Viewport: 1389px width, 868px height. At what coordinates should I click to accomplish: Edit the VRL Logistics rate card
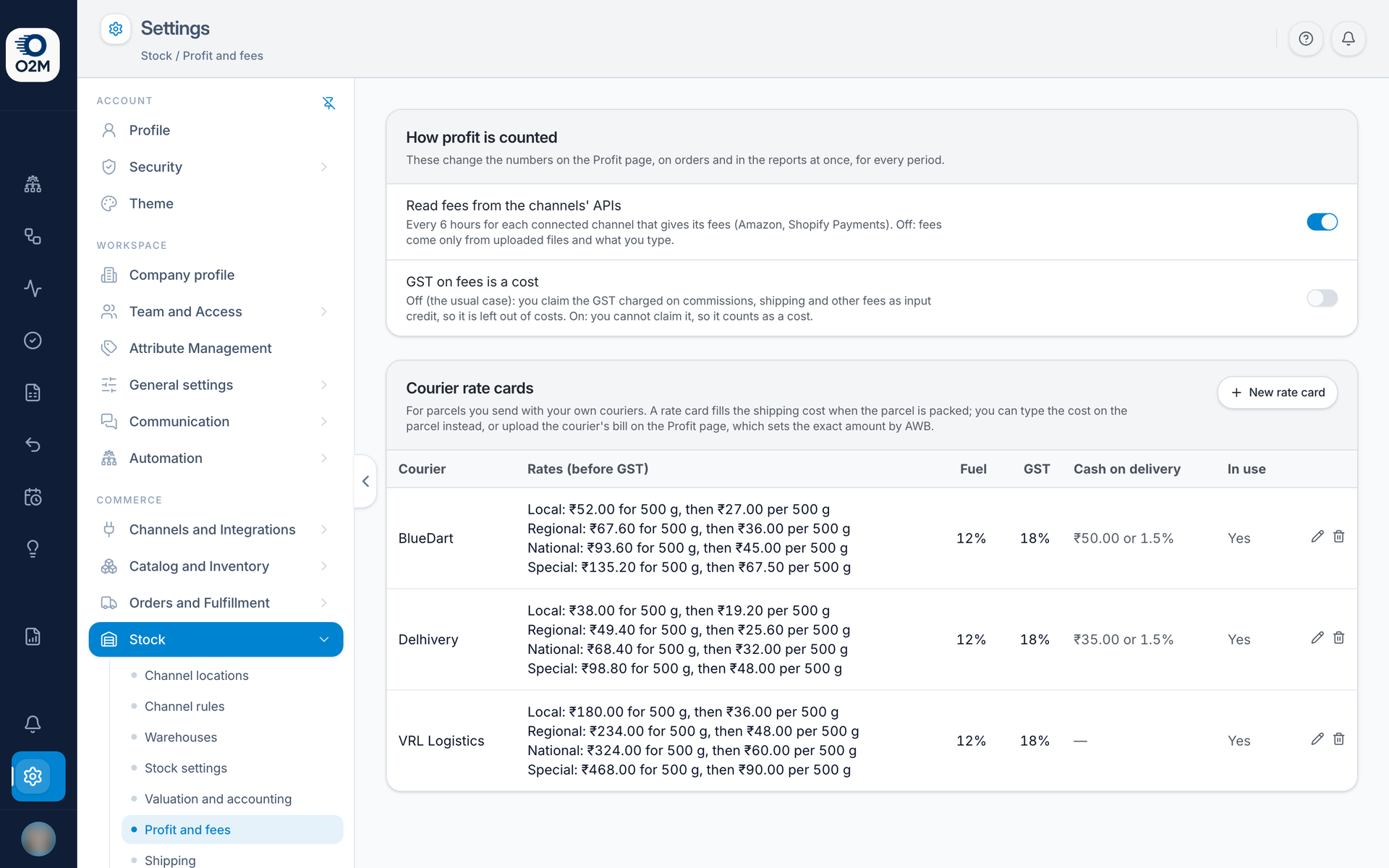point(1317,739)
